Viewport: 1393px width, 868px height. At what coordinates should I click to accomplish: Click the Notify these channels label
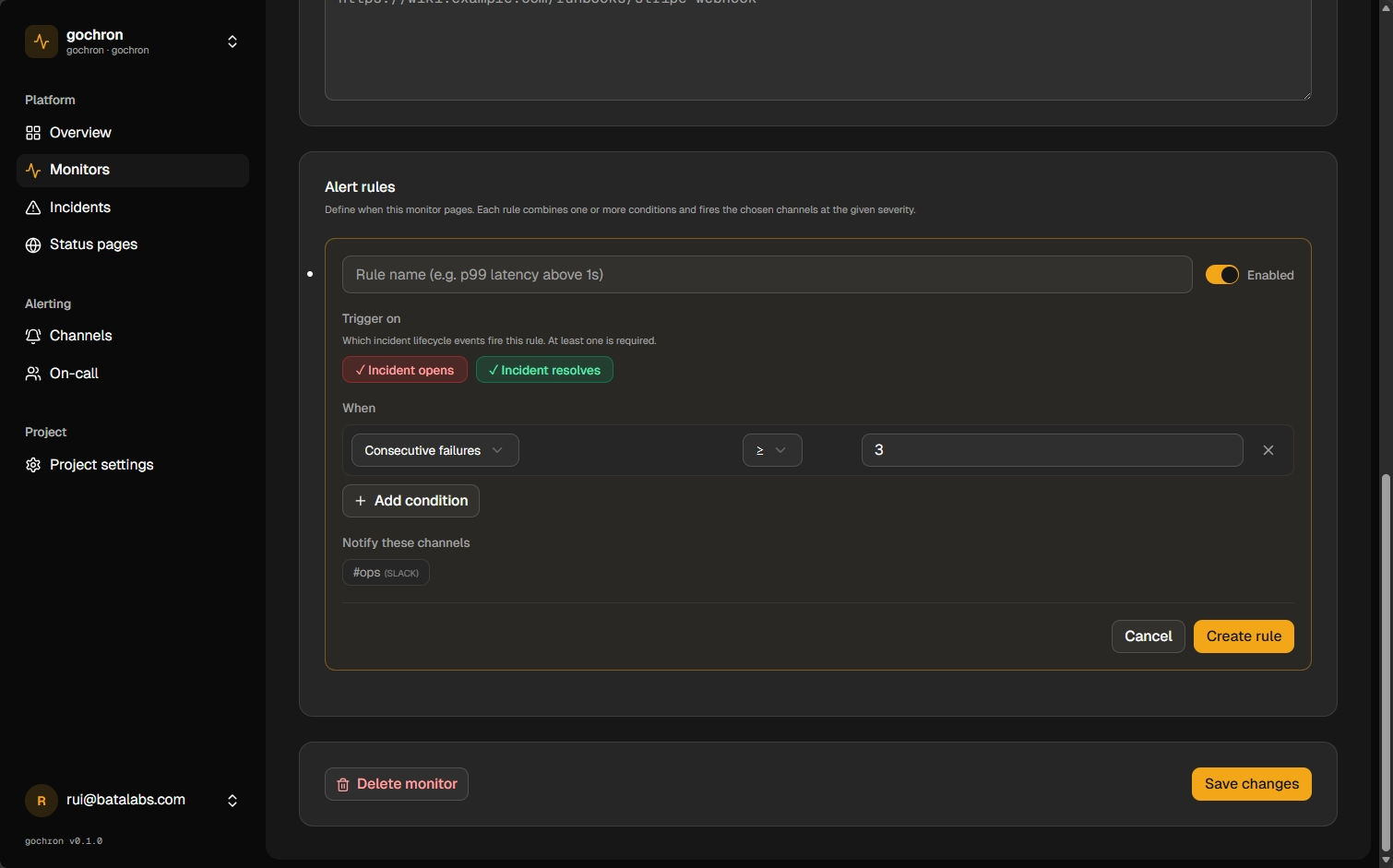tap(406, 543)
